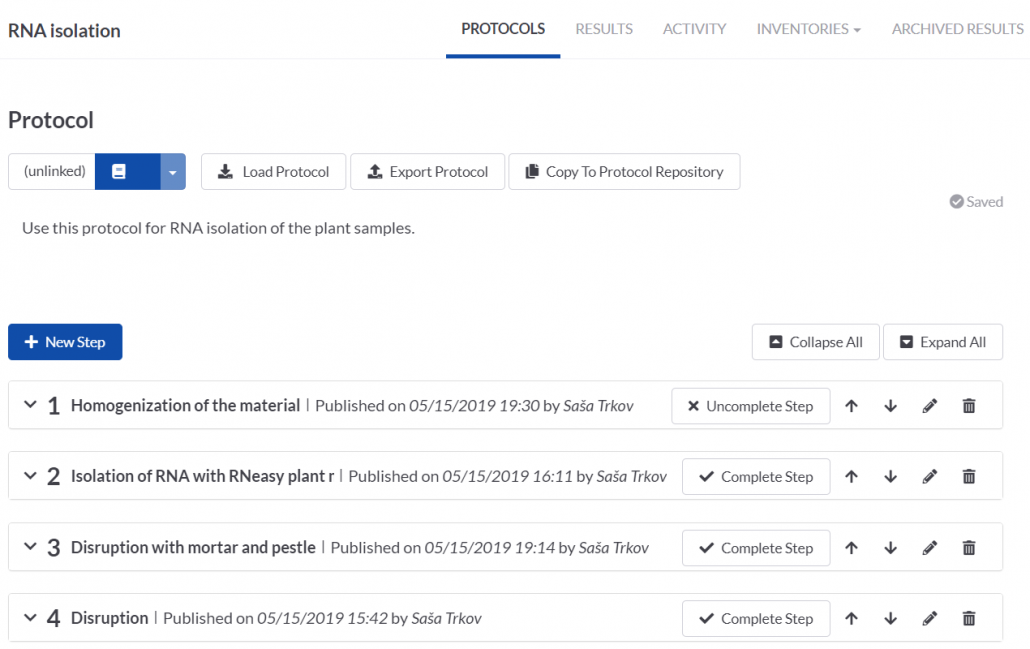Complete the mortar and pestle step
The height and width of the screenshot is (649, 1030).
click(755, 547)
